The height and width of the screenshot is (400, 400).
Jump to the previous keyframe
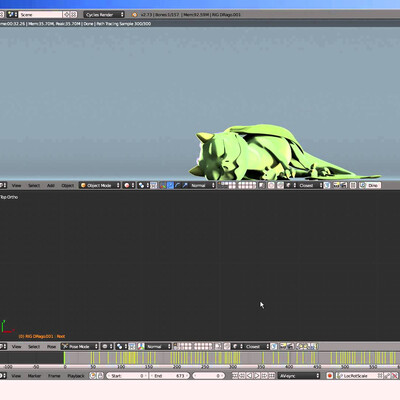[242, 376]
